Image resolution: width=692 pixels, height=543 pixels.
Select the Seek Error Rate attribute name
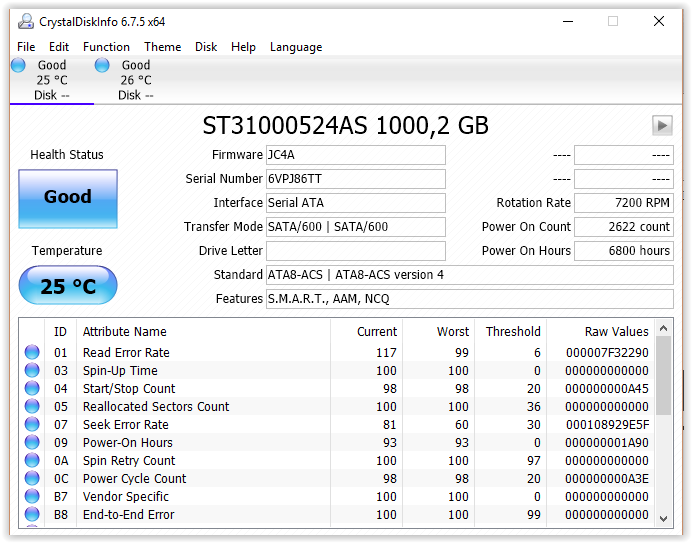coord(126,424)
